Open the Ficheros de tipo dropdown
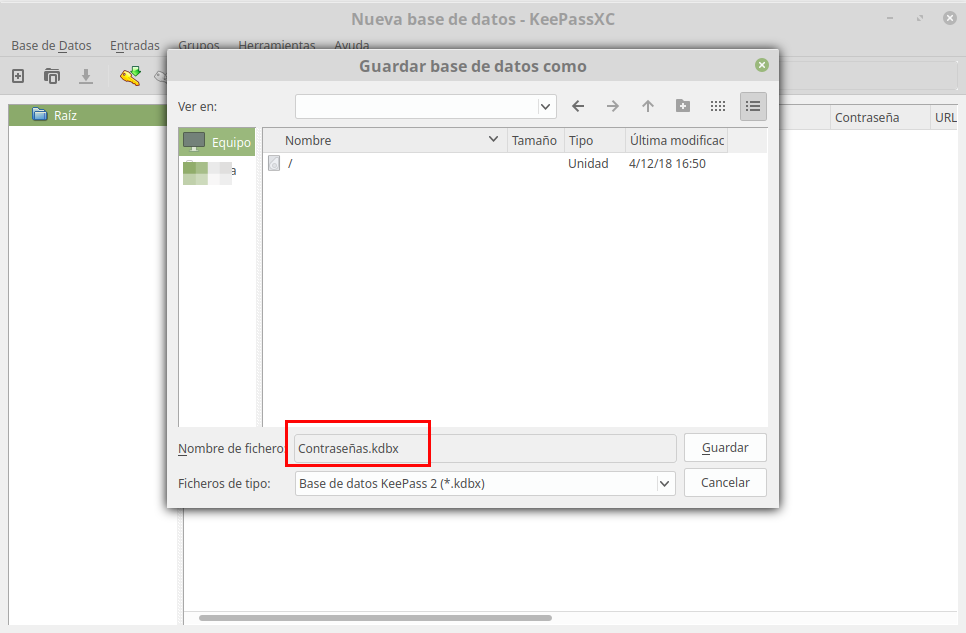Viewport: 966px width, 633px height. pos(664,484)
